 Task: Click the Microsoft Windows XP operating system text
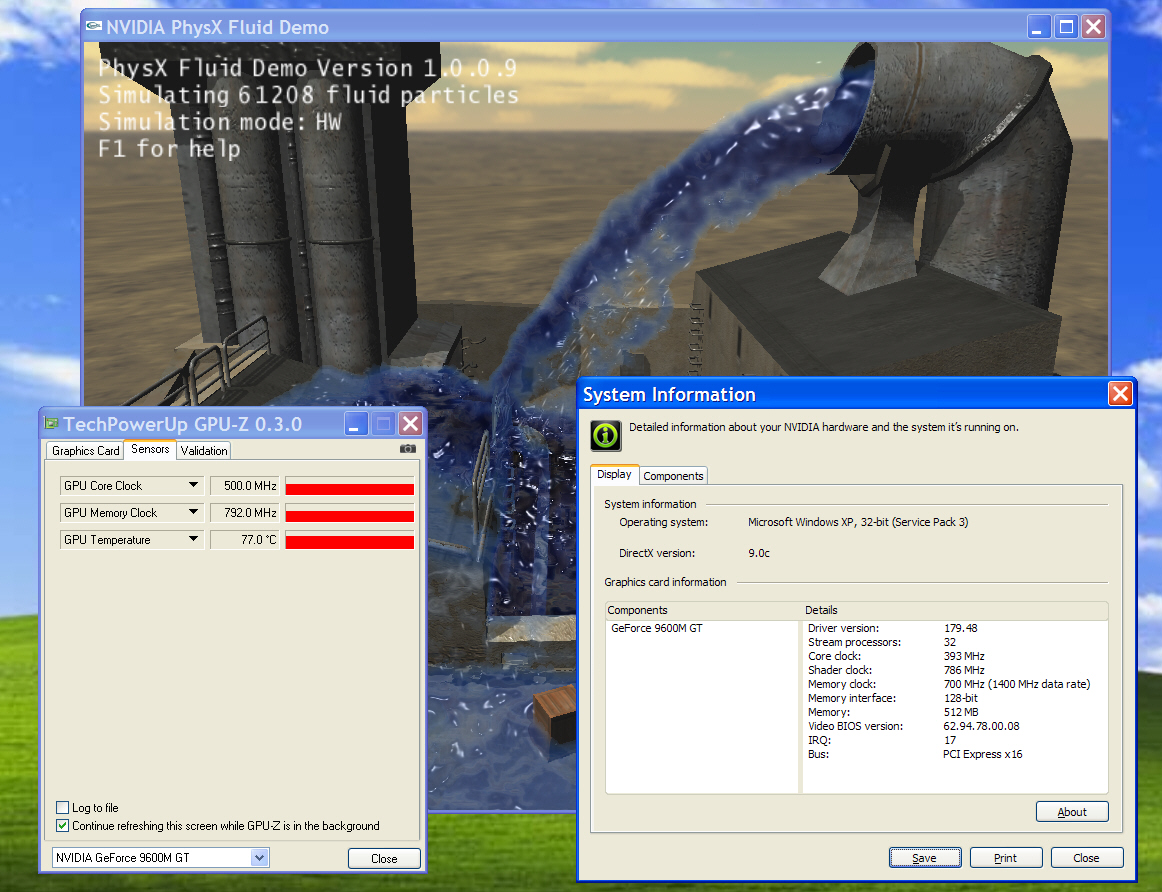858,522
